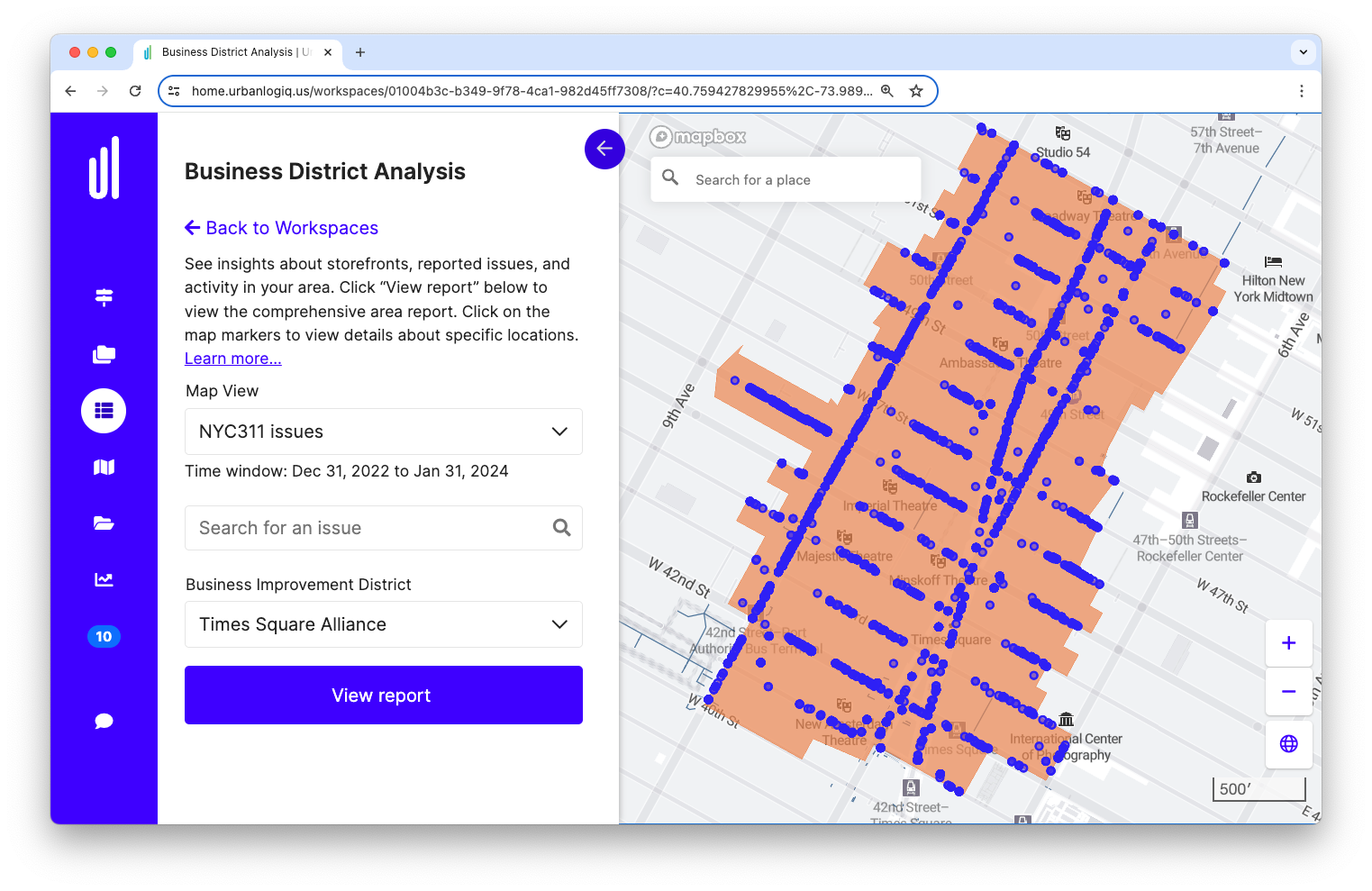The width and height of the screenshot is (1372, 891).
Task: Go to Back to Workspaces
Action: [x=282, y=227]
